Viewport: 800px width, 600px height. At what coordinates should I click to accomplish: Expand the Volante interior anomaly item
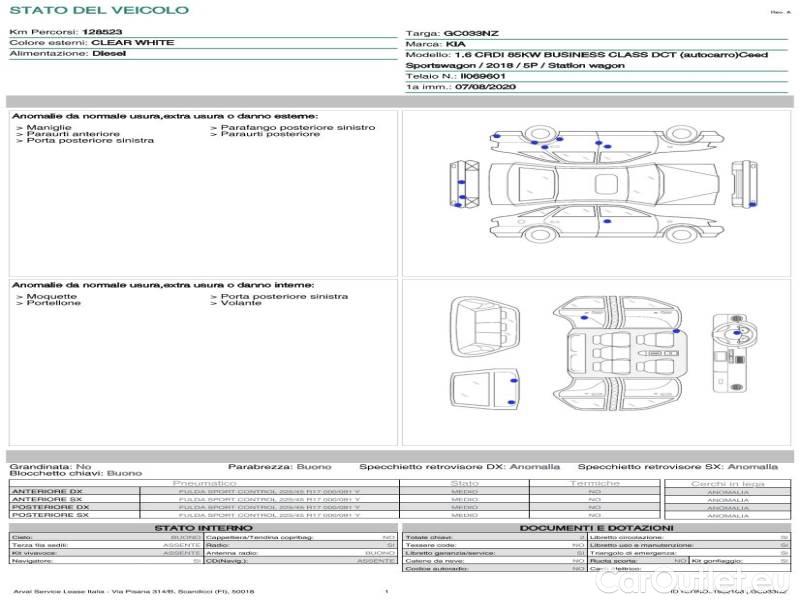pyautogui.click(x=240, y=303)
